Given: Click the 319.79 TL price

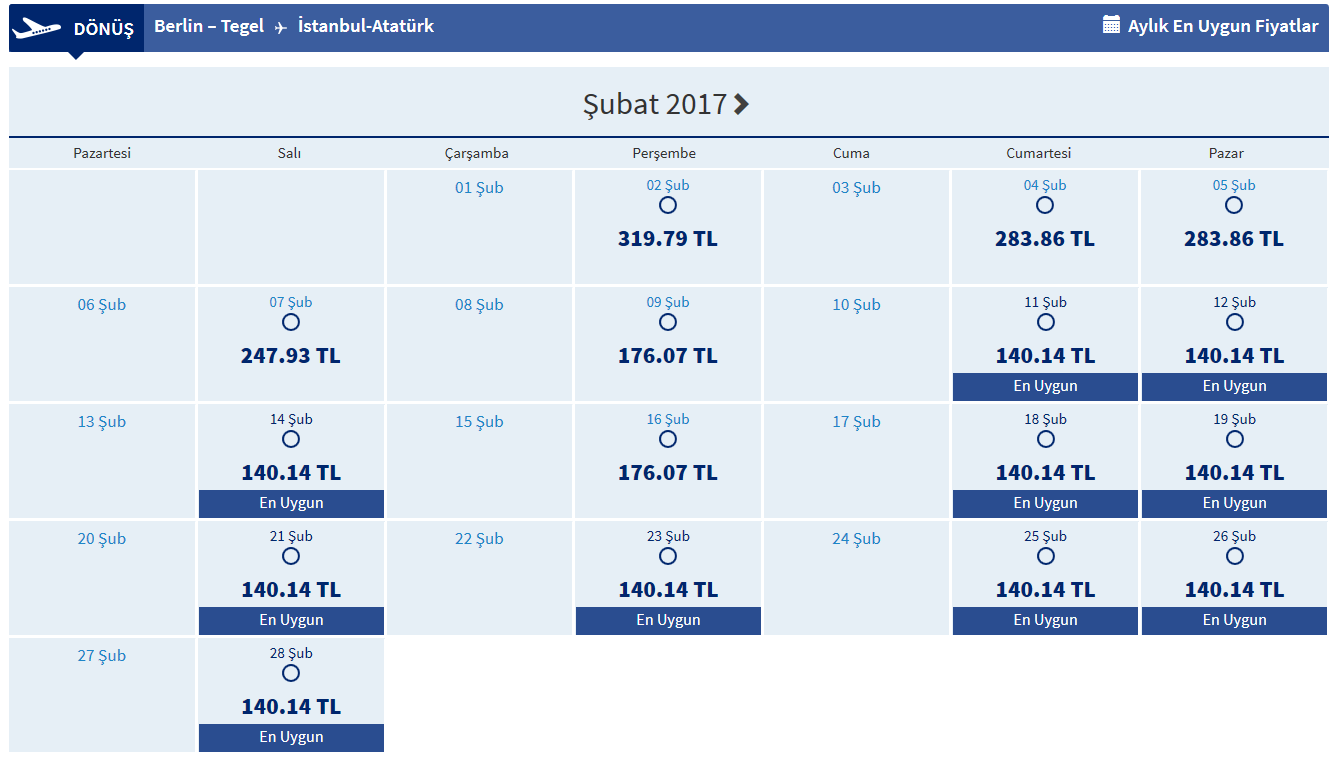Looking at the screenshot, I should coord(668,239).
